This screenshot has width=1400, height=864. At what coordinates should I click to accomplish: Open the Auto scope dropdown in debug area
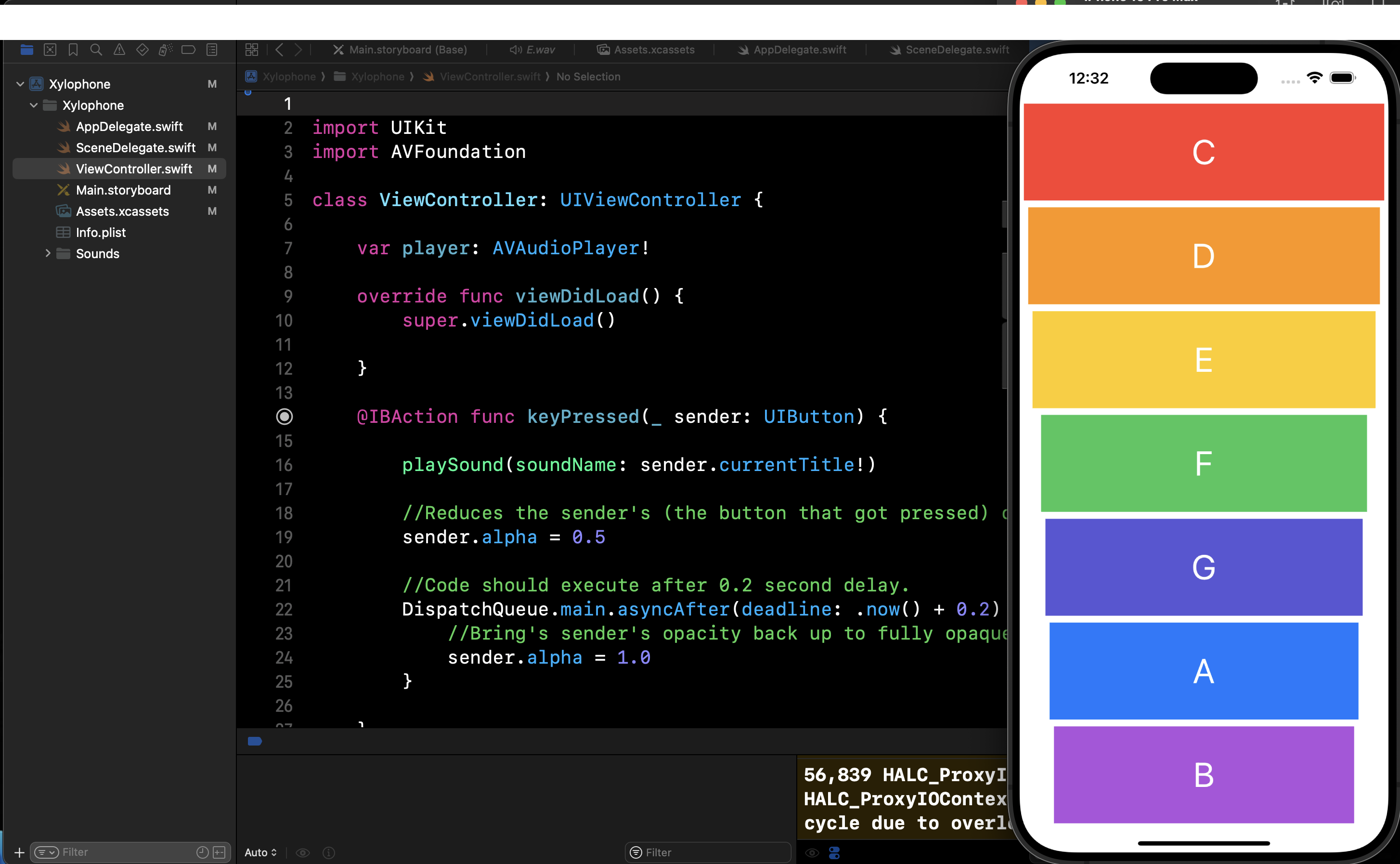[260, 852]
